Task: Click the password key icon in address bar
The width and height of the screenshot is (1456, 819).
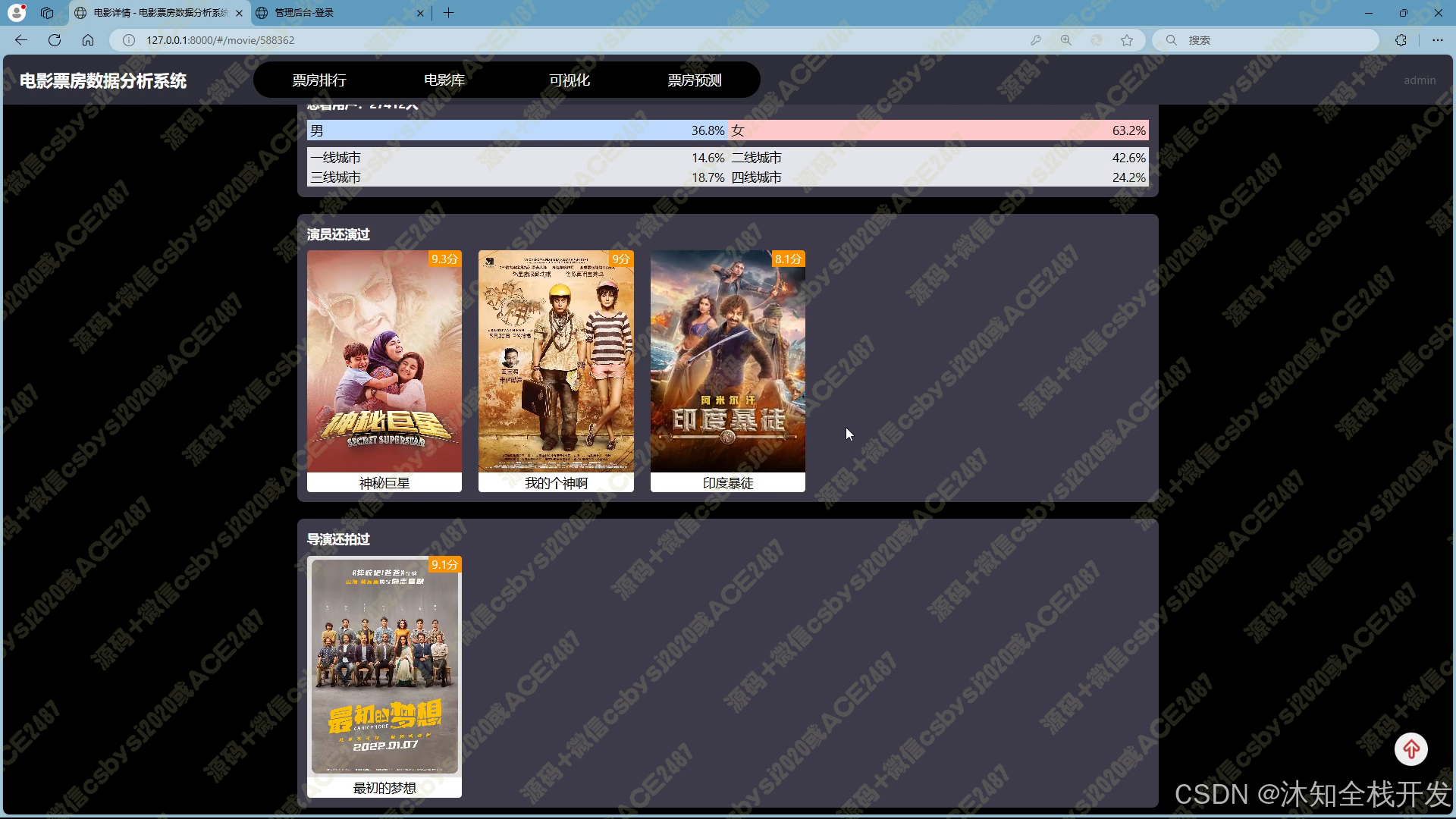Action: click(1035, 40)
